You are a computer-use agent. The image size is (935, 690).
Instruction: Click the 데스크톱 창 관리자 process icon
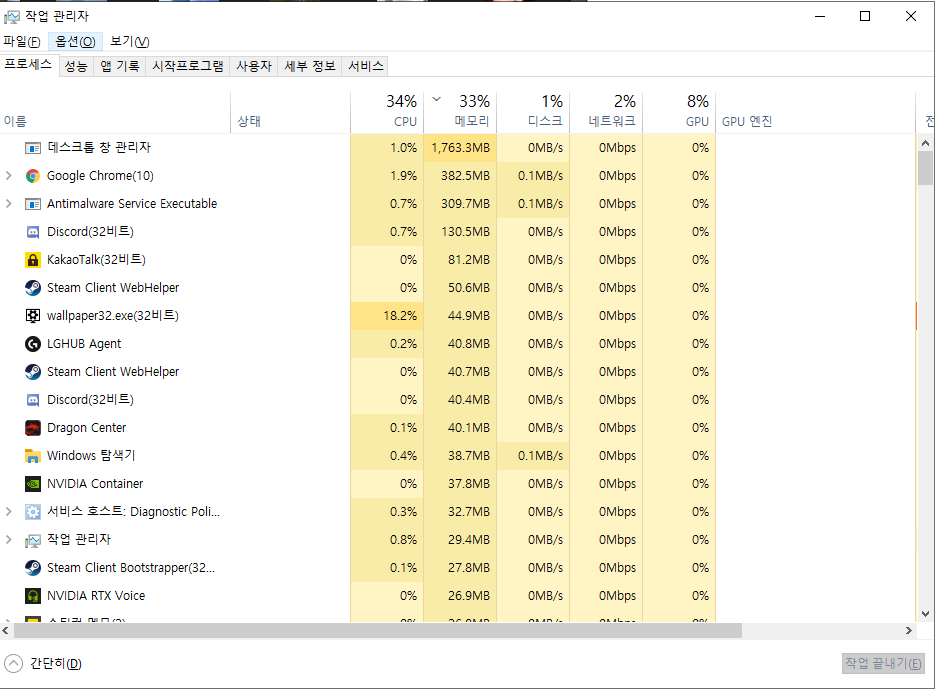(33, 148)
